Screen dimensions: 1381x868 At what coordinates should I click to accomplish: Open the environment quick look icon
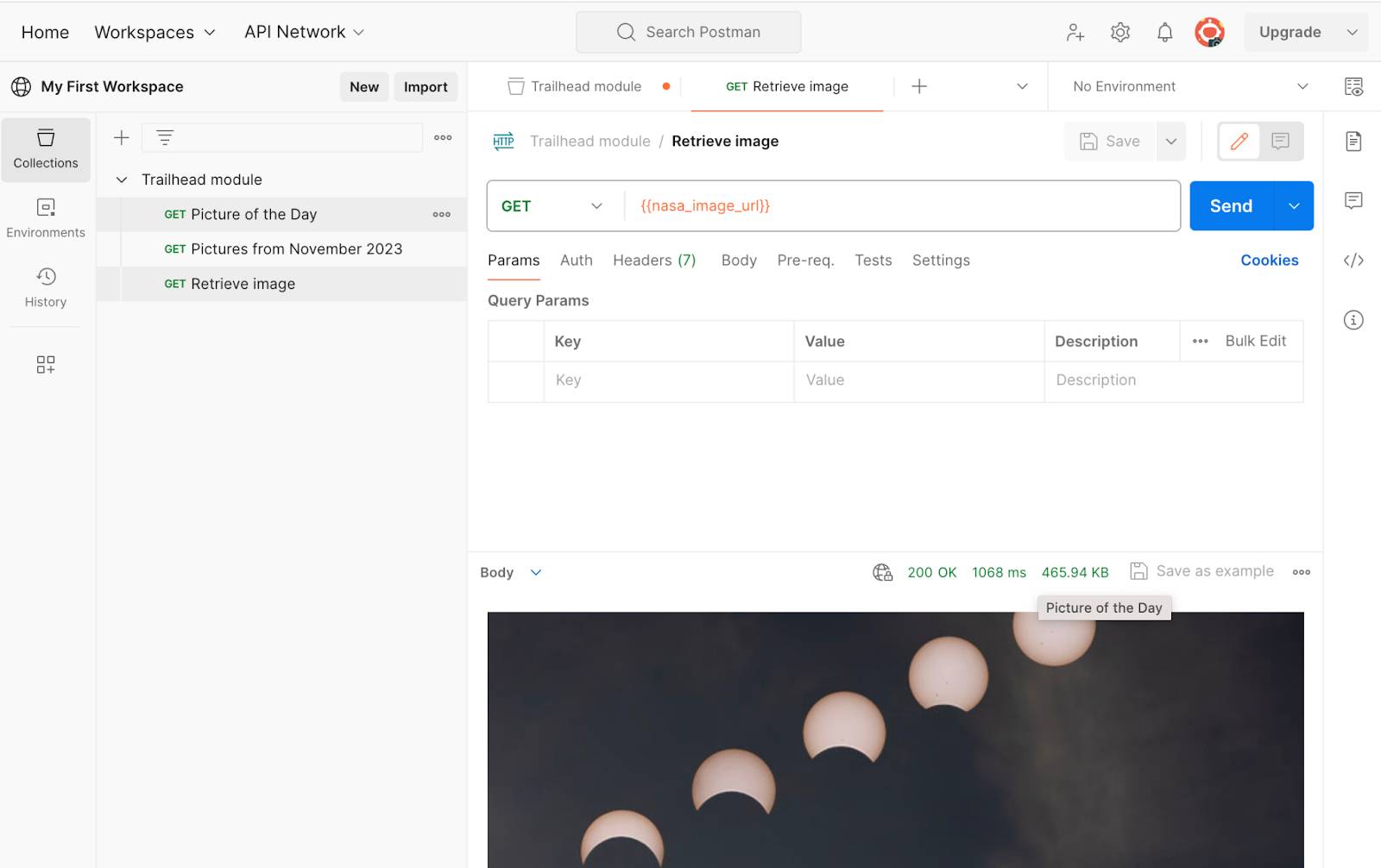(x=1353, y=86)
